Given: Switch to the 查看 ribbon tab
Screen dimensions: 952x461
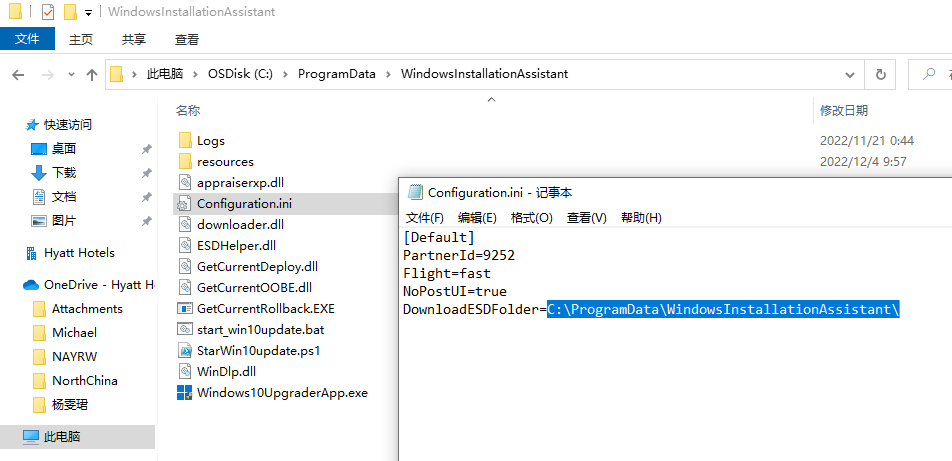Looking at the screenshot, I should (x=187, y=39).
